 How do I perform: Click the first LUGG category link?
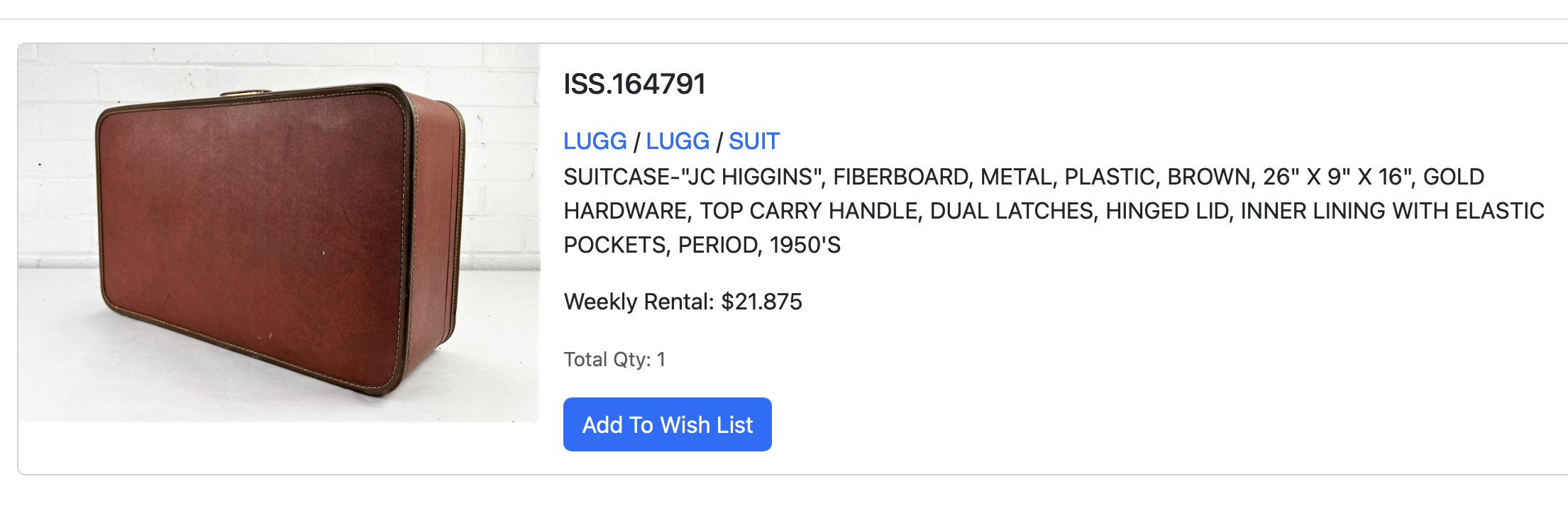coord(595,141)
